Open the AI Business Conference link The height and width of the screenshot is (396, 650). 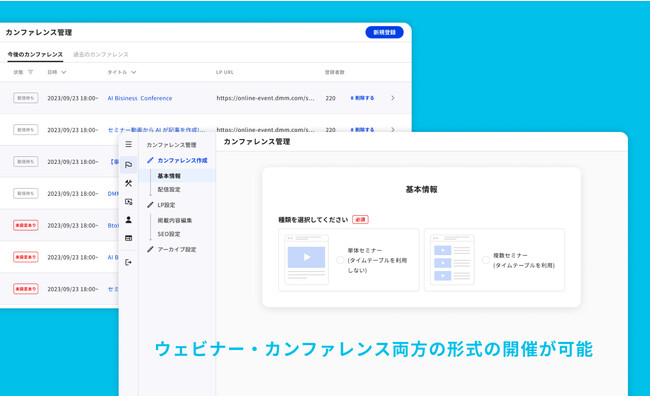tap(140, 98)
